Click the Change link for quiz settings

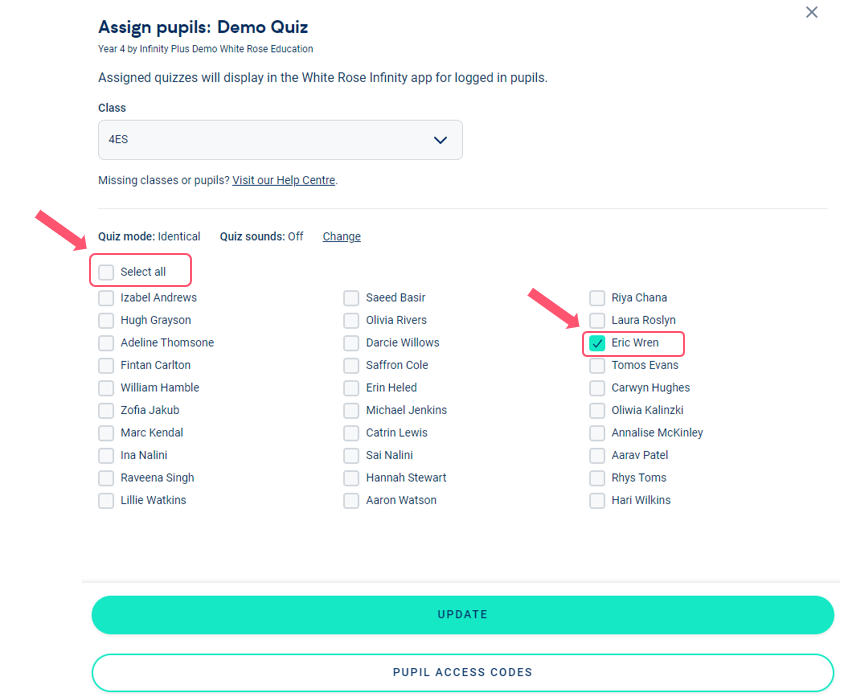341,237
